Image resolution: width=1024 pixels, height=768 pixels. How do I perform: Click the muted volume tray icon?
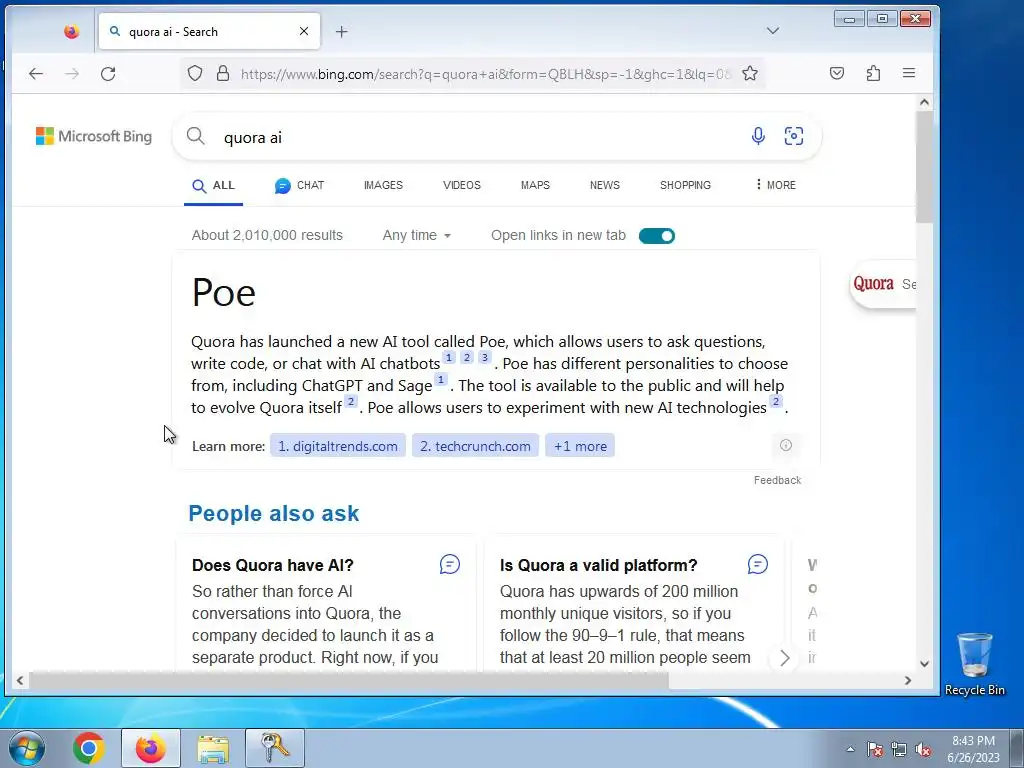[x=923, y=749]
